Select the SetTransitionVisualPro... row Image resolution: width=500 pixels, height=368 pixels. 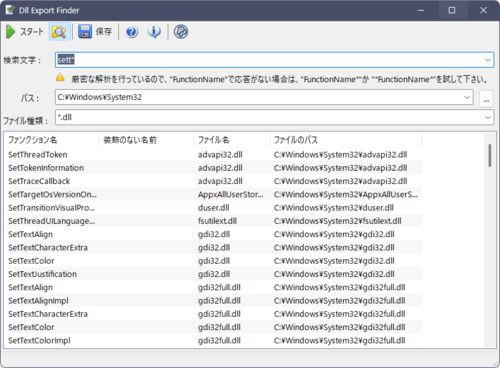213,208
